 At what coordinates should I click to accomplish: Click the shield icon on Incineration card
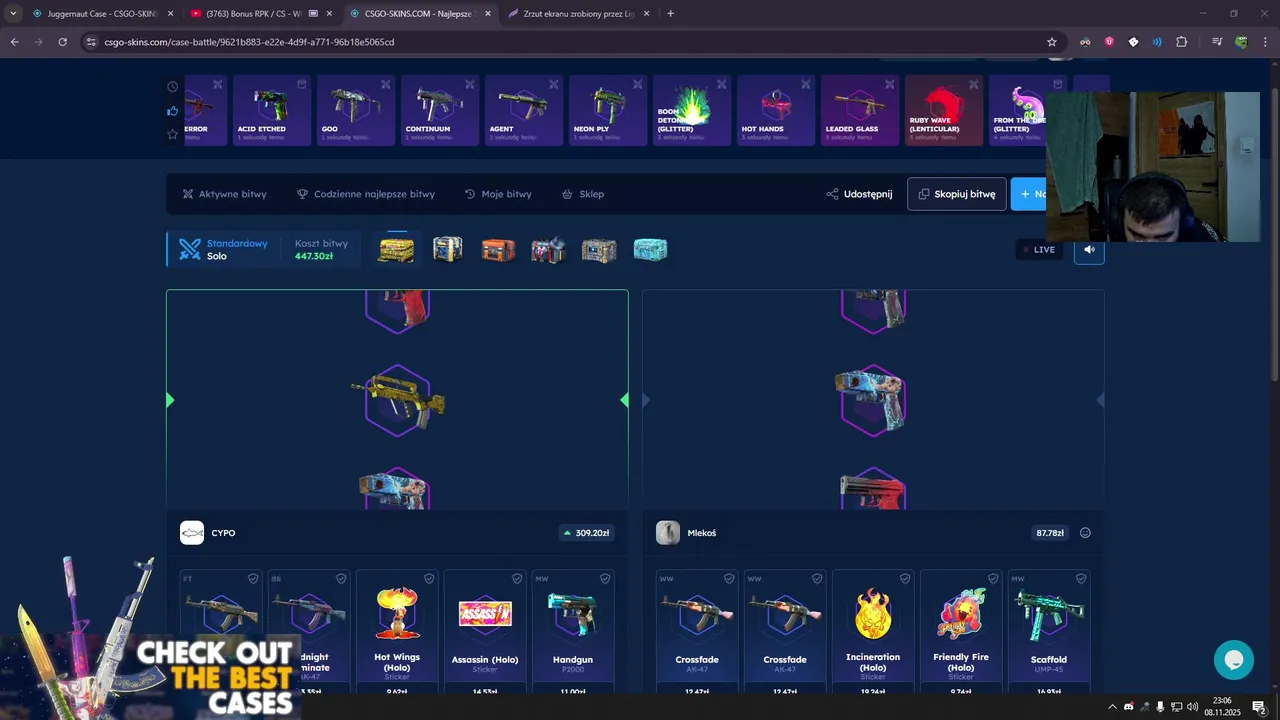[905, 579]
